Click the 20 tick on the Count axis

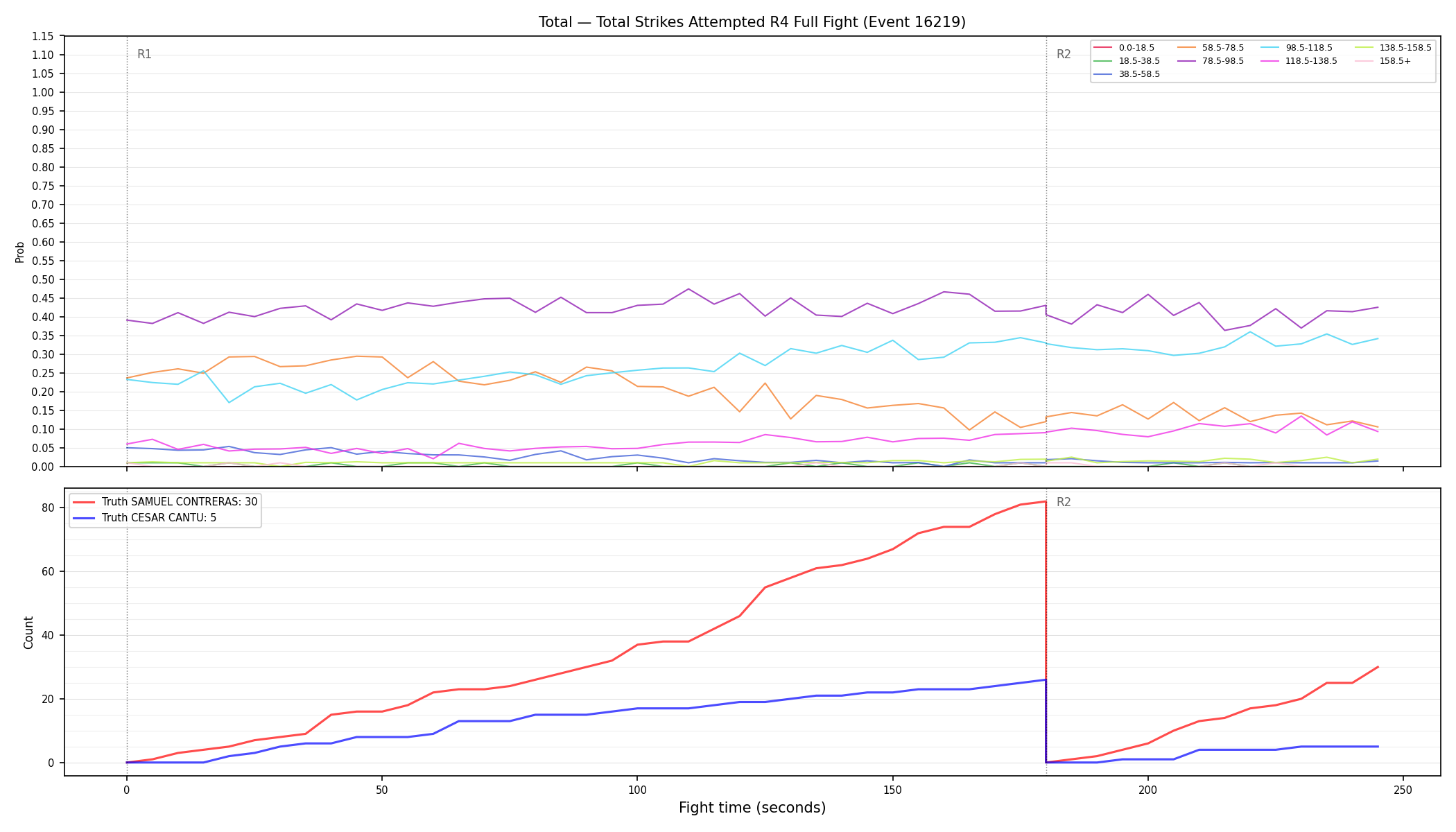48,699
